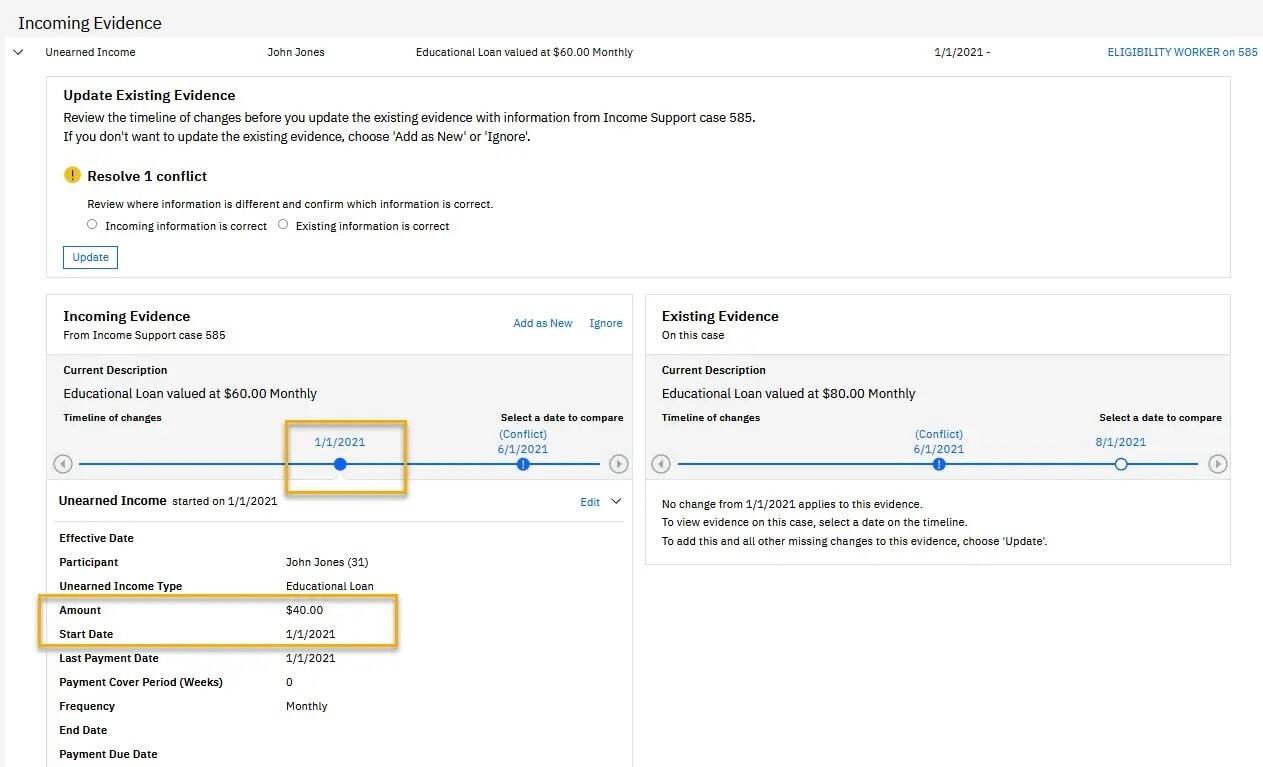The height and width of the screenshot is (767, 1263).
Task: Click the Frequency value Monthly
Action: click(307, 706)
